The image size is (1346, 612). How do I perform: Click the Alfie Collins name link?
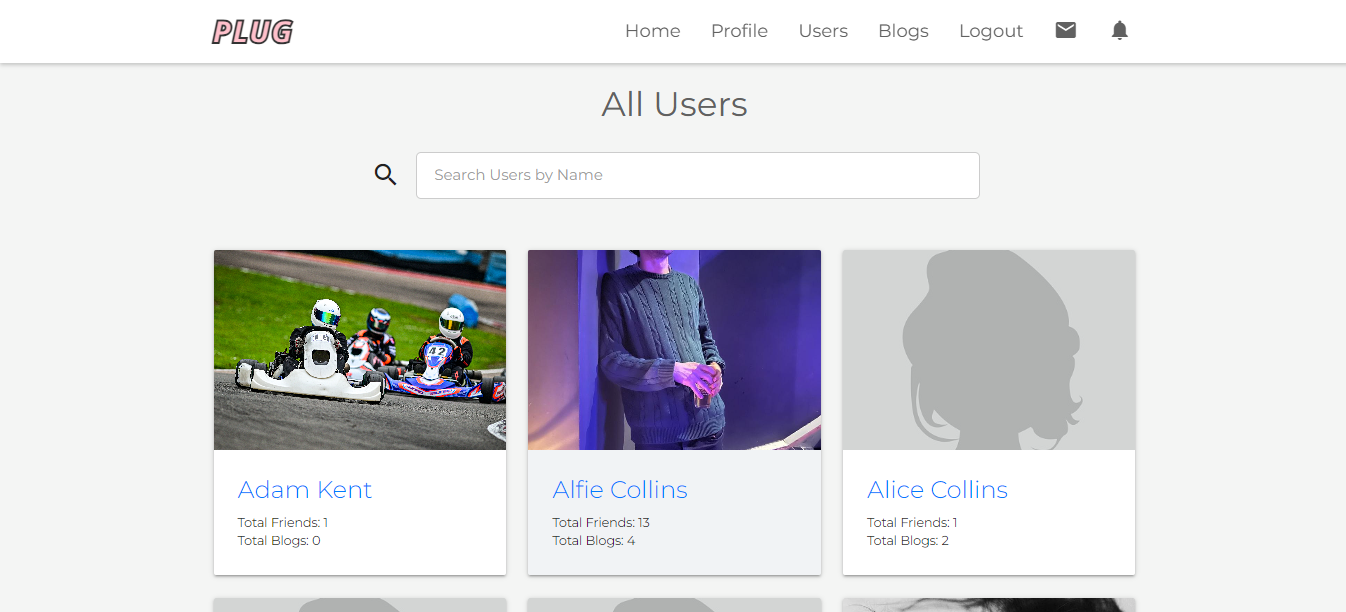pos(620,490)
